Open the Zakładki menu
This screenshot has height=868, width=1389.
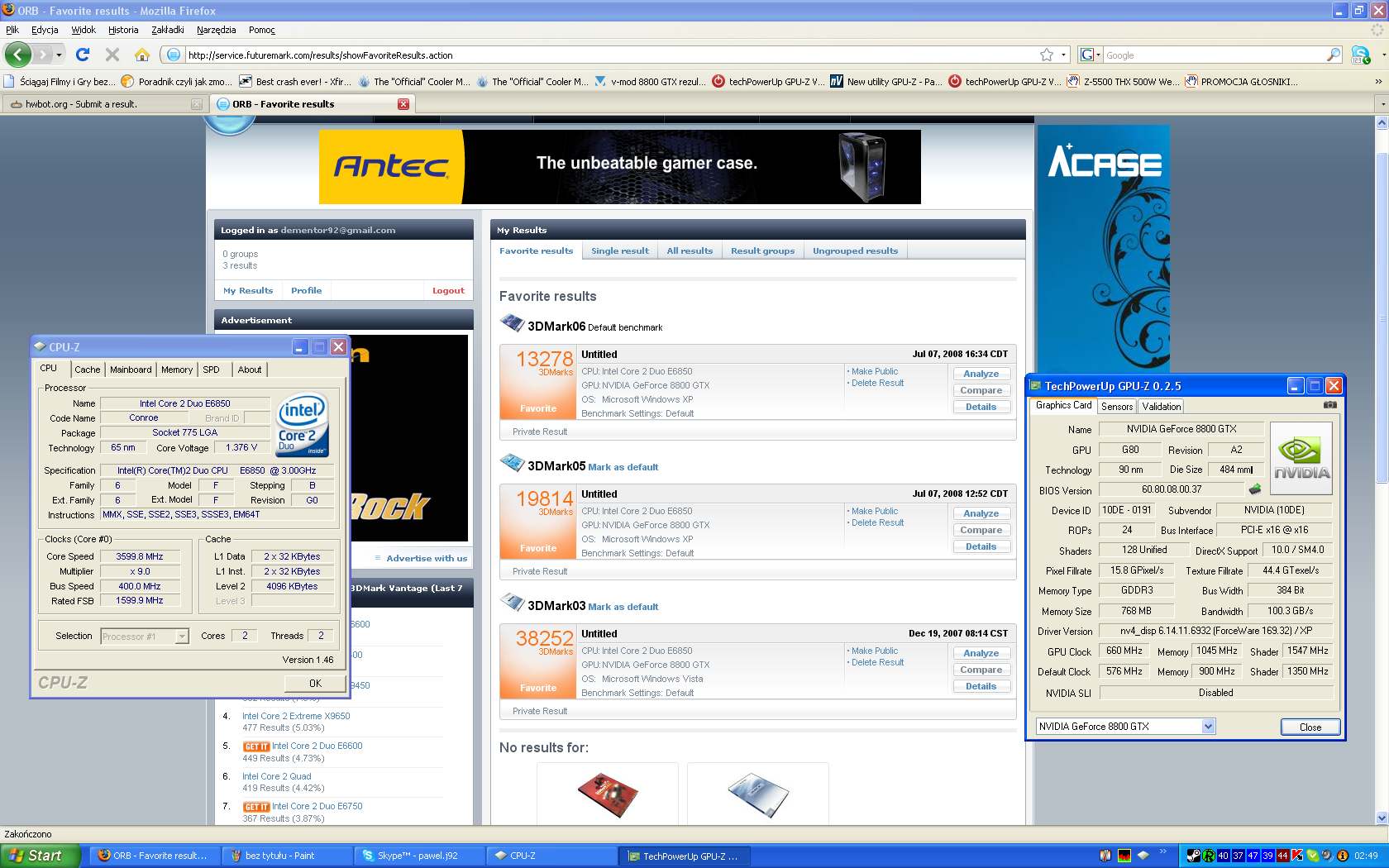pyautogui.click(x=168, y=30)
